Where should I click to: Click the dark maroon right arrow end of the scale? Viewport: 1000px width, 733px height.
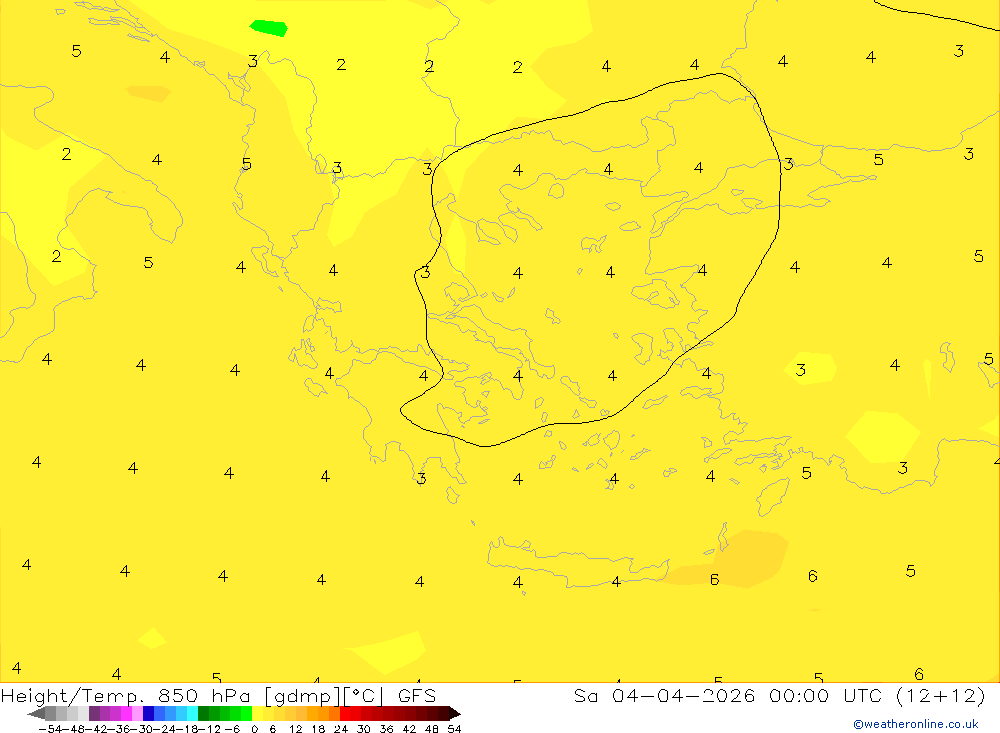click(x=455, y=714)
